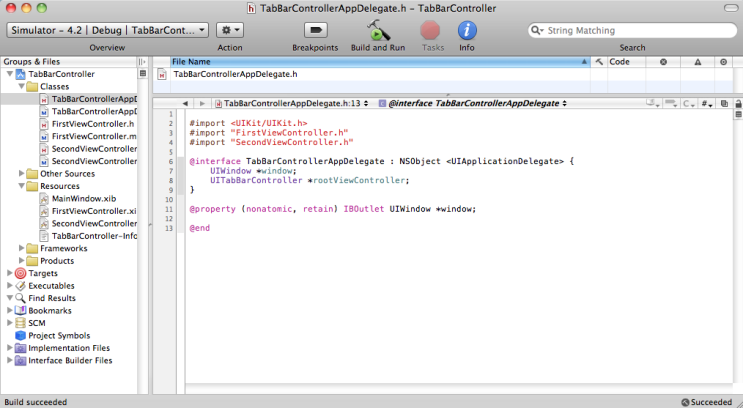Toggle Breakpoints in the toolbar
743x408 pixels.
point(316,30)
